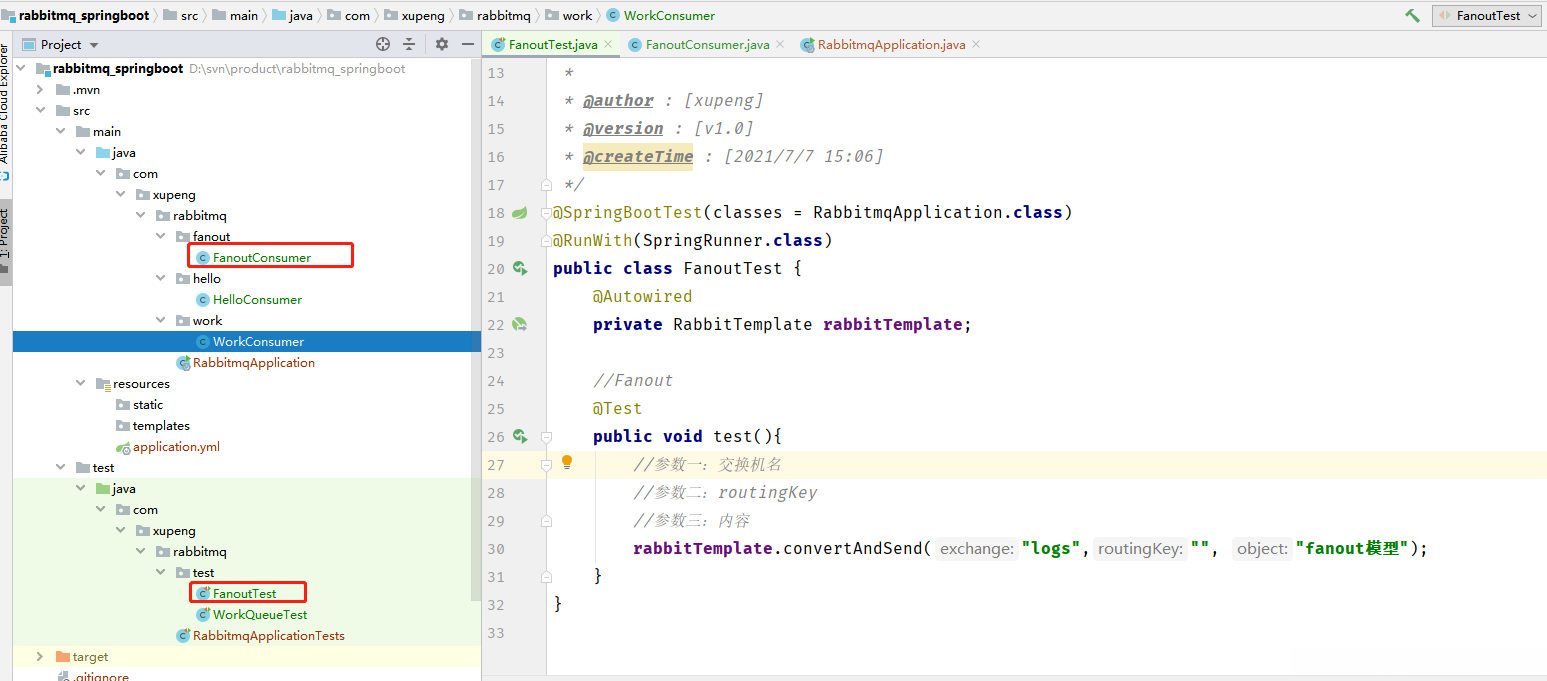Open the FanoutTest run configuration dropdown
This screenshot has height=681, width=1547.
coord(1487,15)
